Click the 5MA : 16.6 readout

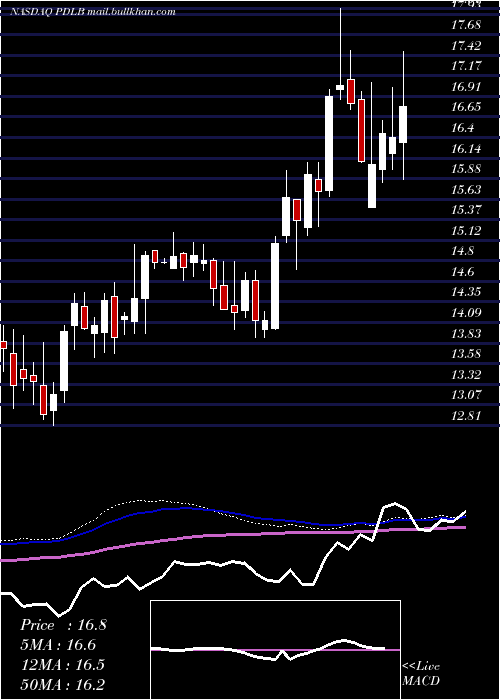58,645
